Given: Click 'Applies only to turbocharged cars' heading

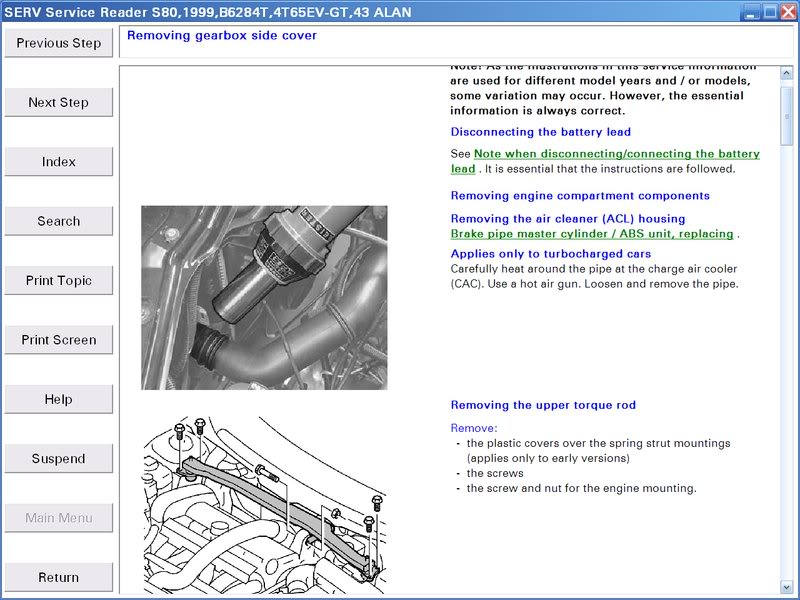Looking at the screenshot, I should pos(551,254).
